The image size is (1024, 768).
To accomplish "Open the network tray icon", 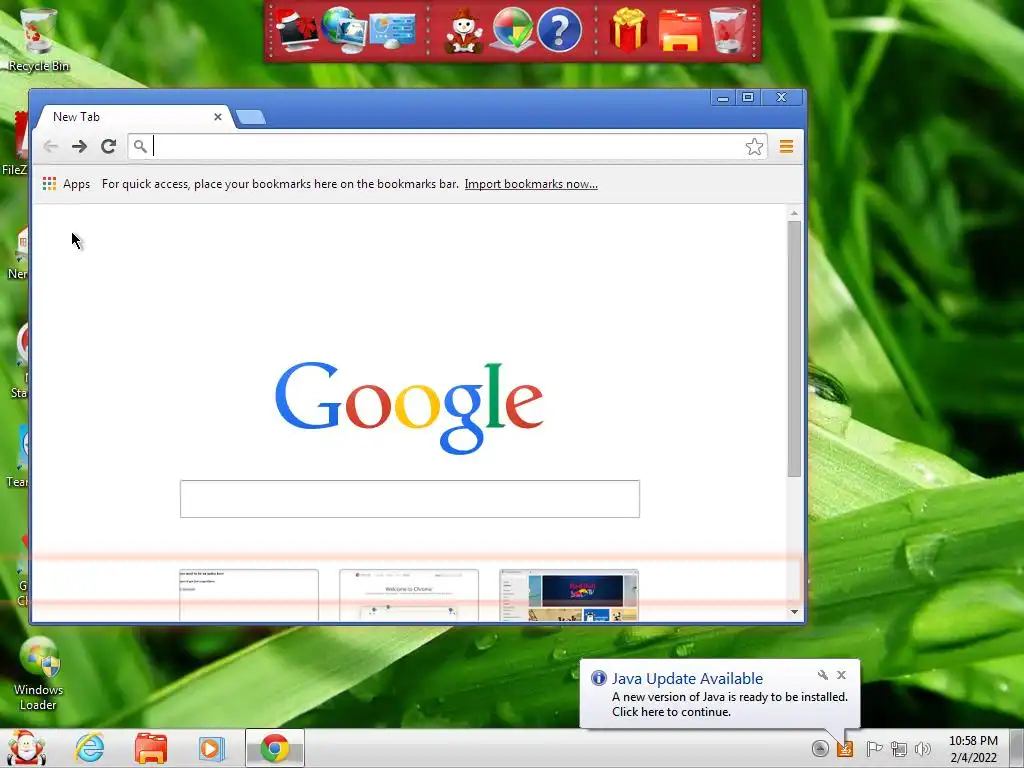I will (x=899, y=749).
